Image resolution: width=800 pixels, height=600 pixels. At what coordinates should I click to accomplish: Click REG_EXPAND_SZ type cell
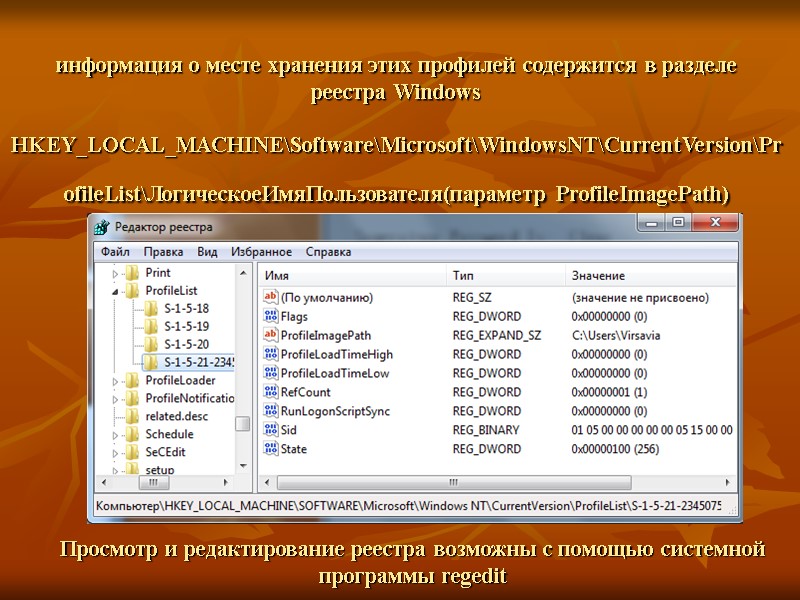coord(496,335)
